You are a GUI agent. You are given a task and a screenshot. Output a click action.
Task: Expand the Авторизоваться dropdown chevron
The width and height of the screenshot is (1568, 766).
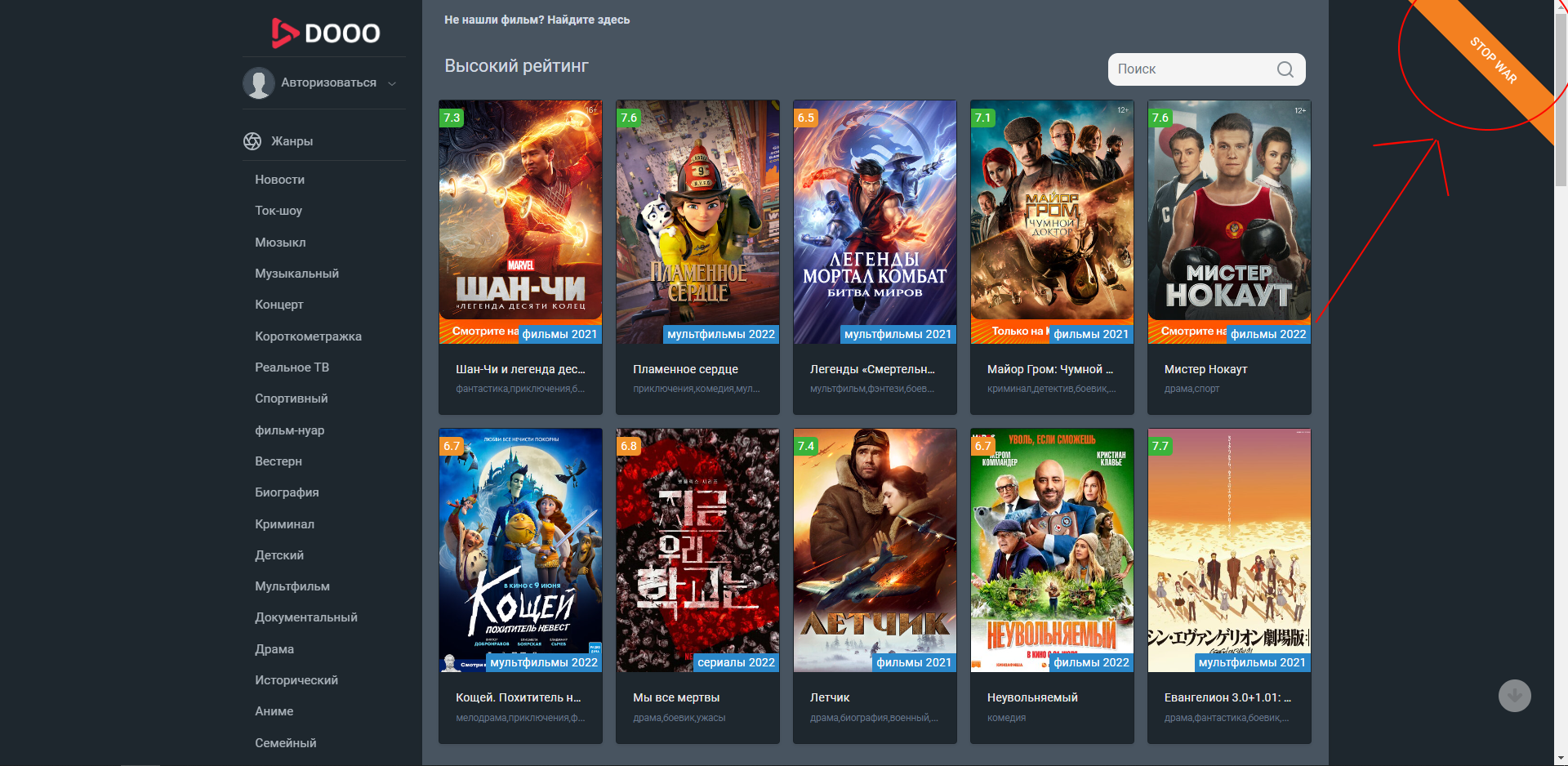pyautogui.click(x=392, y=83)
